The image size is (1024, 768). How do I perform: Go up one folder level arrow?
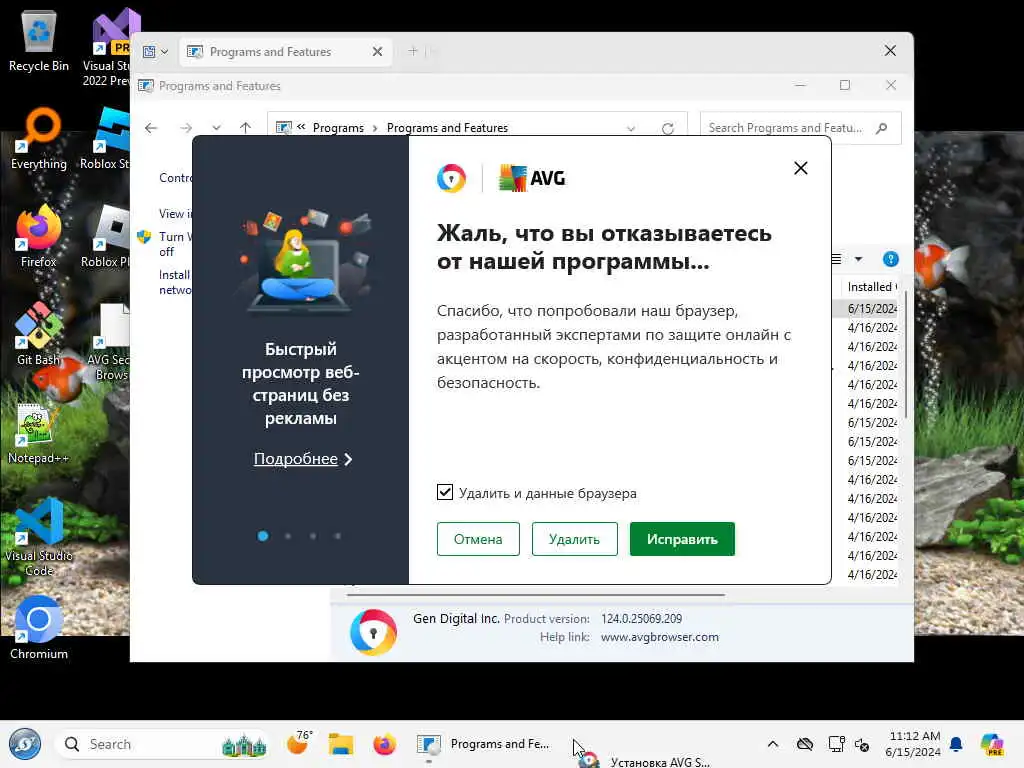tap(245, 128)
